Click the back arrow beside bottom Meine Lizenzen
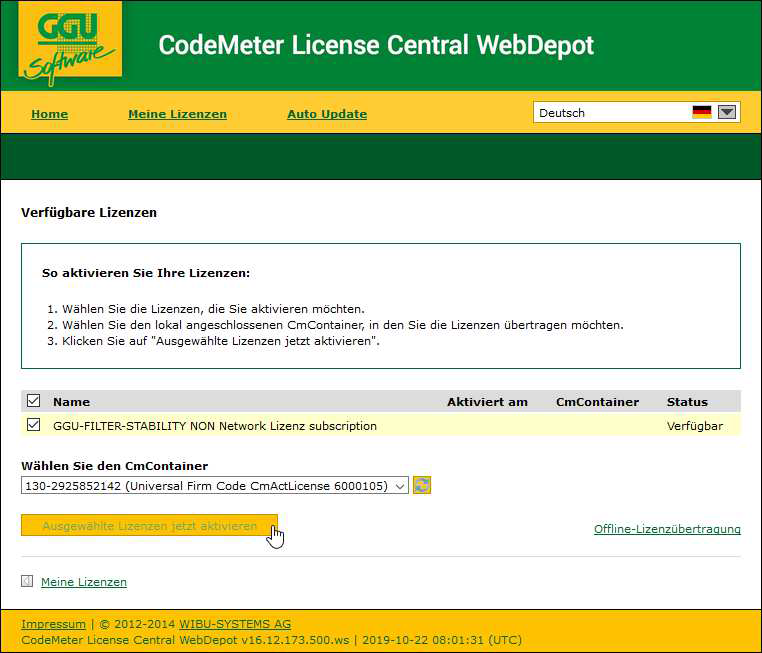 point(27,581)
